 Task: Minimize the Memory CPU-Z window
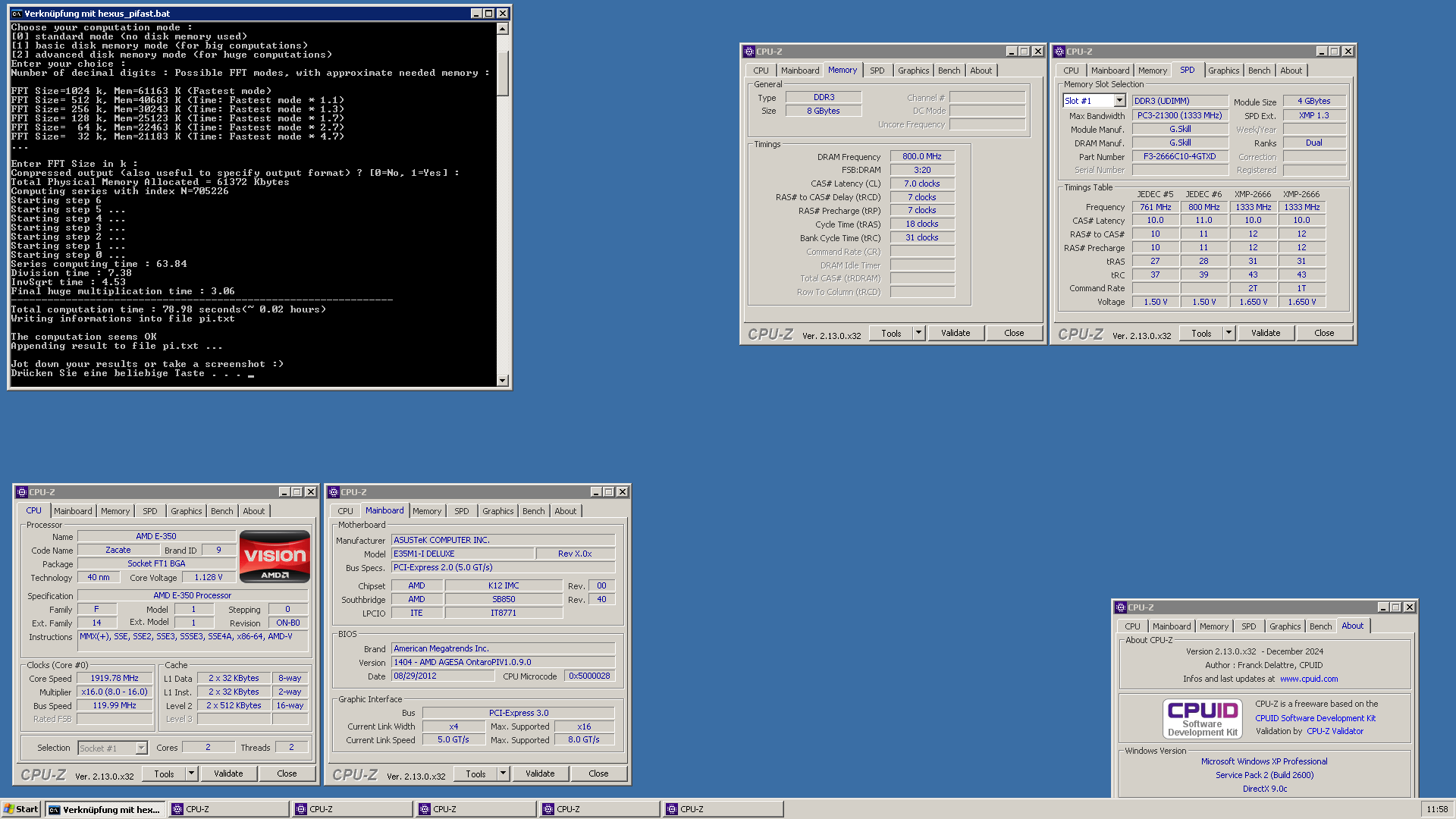1011,52
